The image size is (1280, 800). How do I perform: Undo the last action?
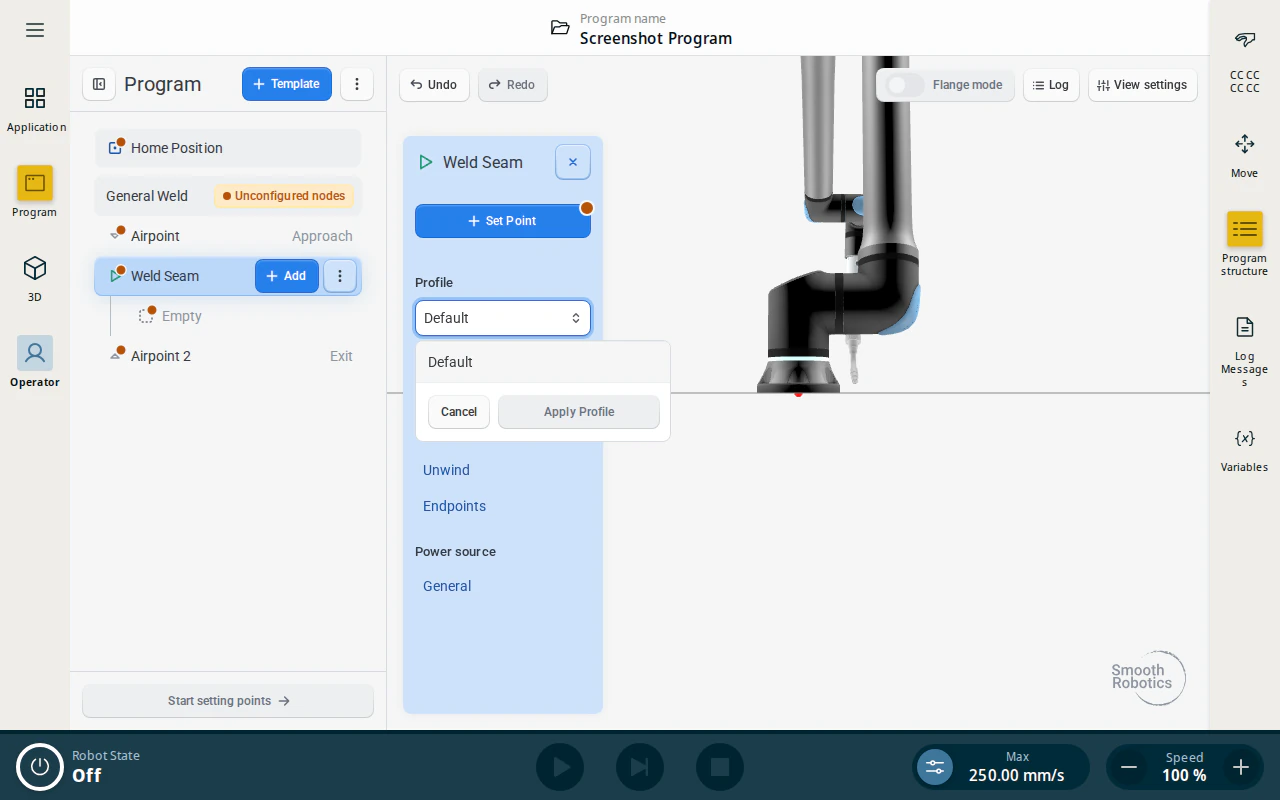click(434, 85)
